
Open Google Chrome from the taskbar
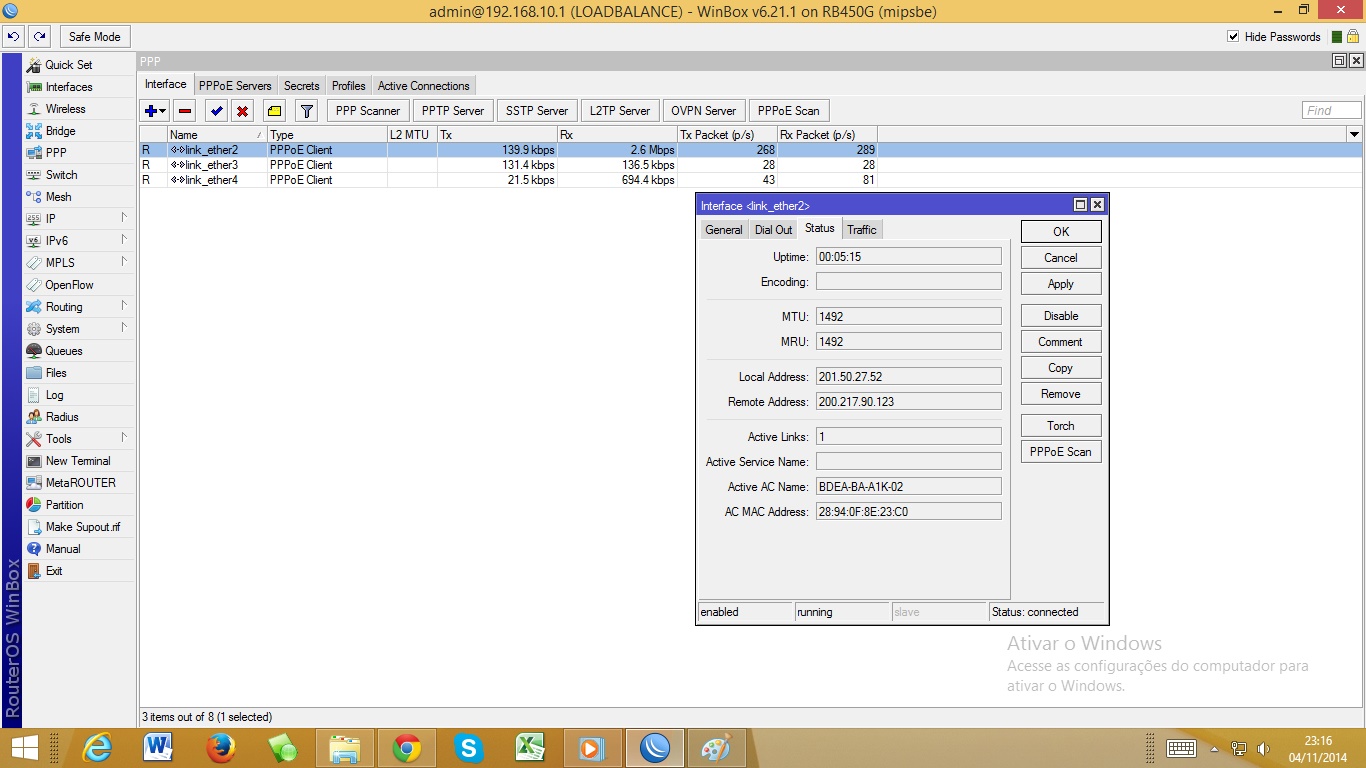[x=406, y=748]
